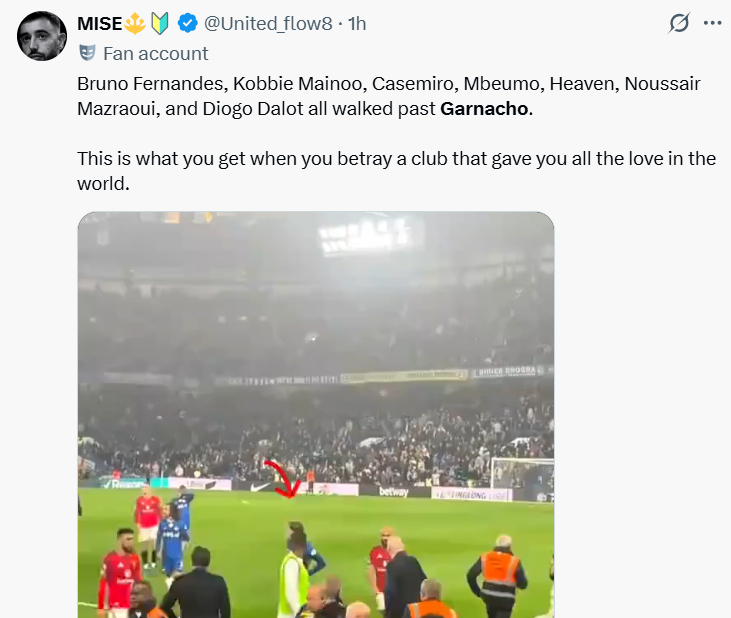Click the betway advertising board in the video
This screenshot has width=731, height=618.
tap(394, 491)
